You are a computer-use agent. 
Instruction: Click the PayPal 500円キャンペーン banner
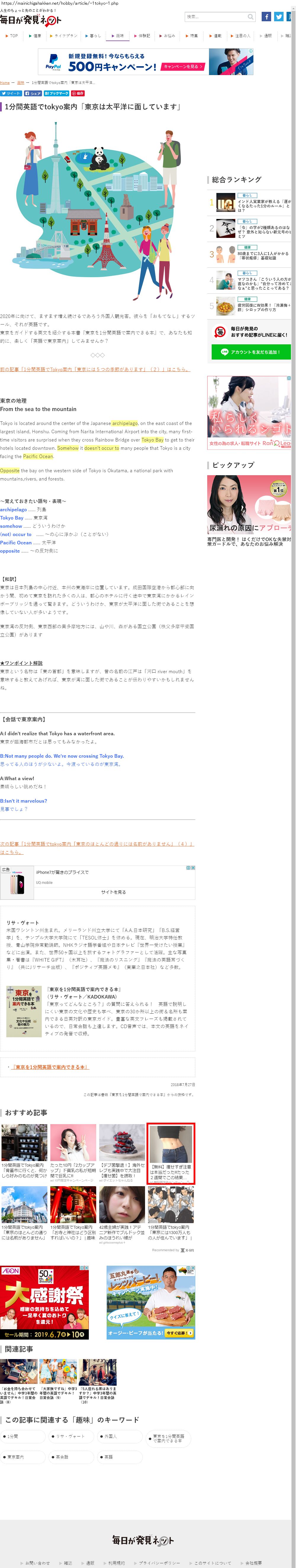(145, 62)
